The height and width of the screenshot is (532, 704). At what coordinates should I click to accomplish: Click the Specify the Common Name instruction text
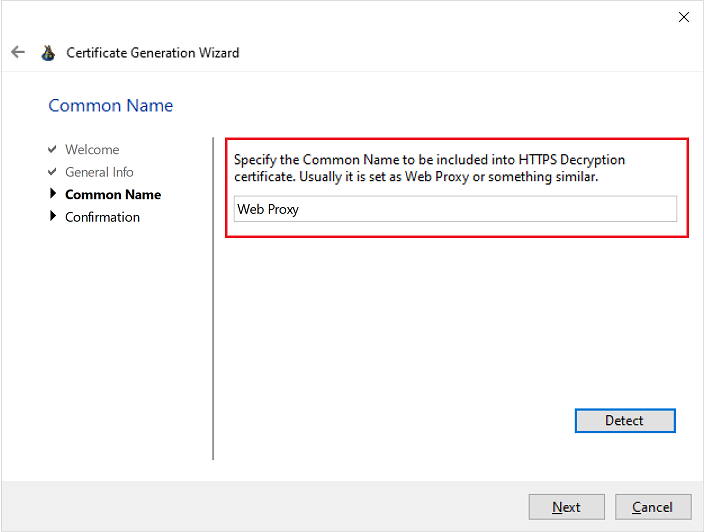tap(429, 168)
